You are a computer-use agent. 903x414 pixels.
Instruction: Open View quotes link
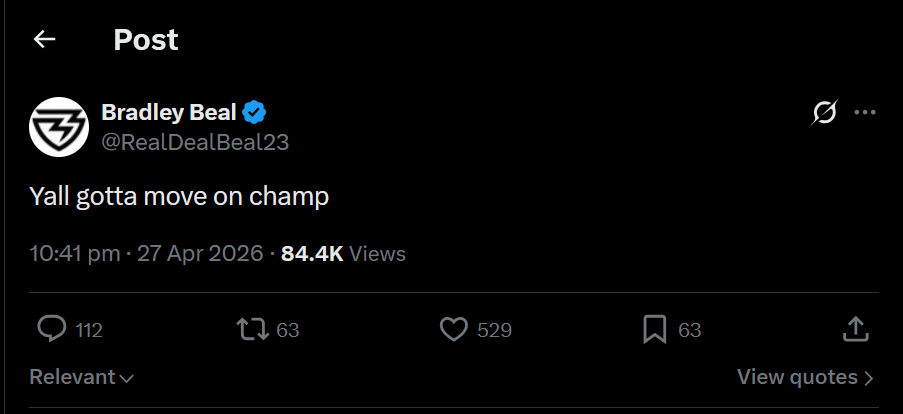coord(805,377)
